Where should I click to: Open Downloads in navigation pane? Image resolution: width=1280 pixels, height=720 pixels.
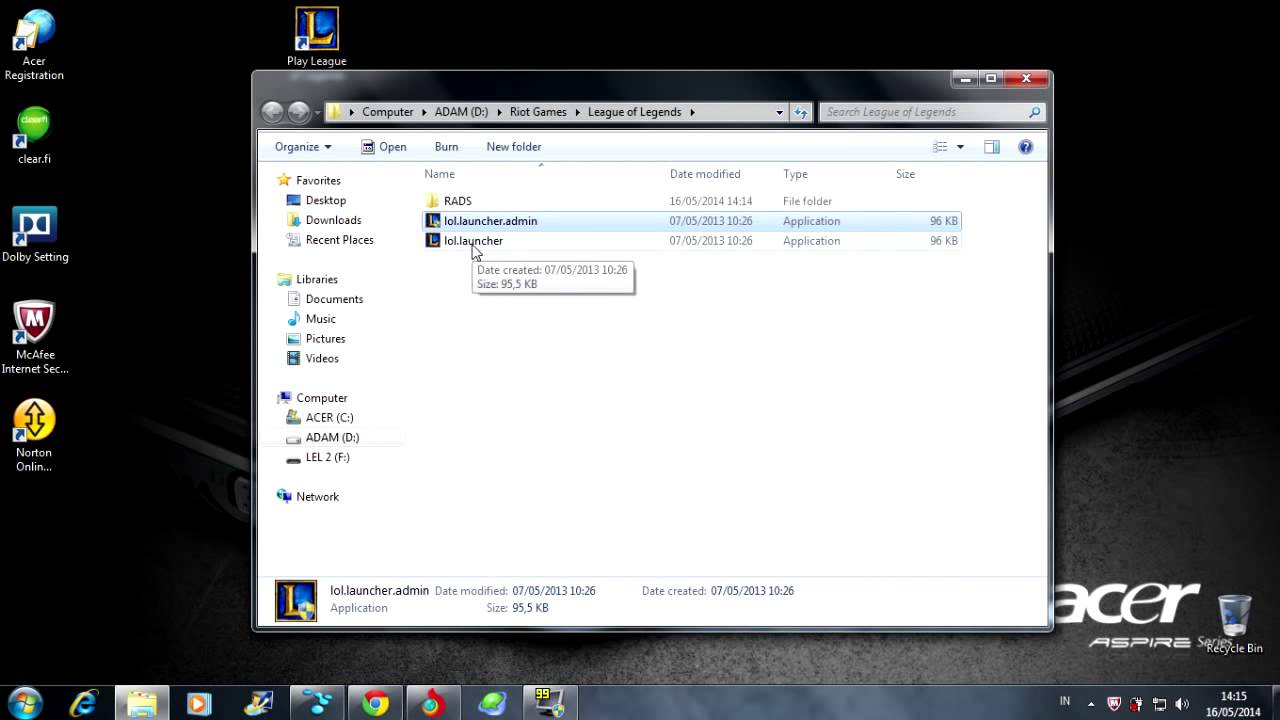333,220
